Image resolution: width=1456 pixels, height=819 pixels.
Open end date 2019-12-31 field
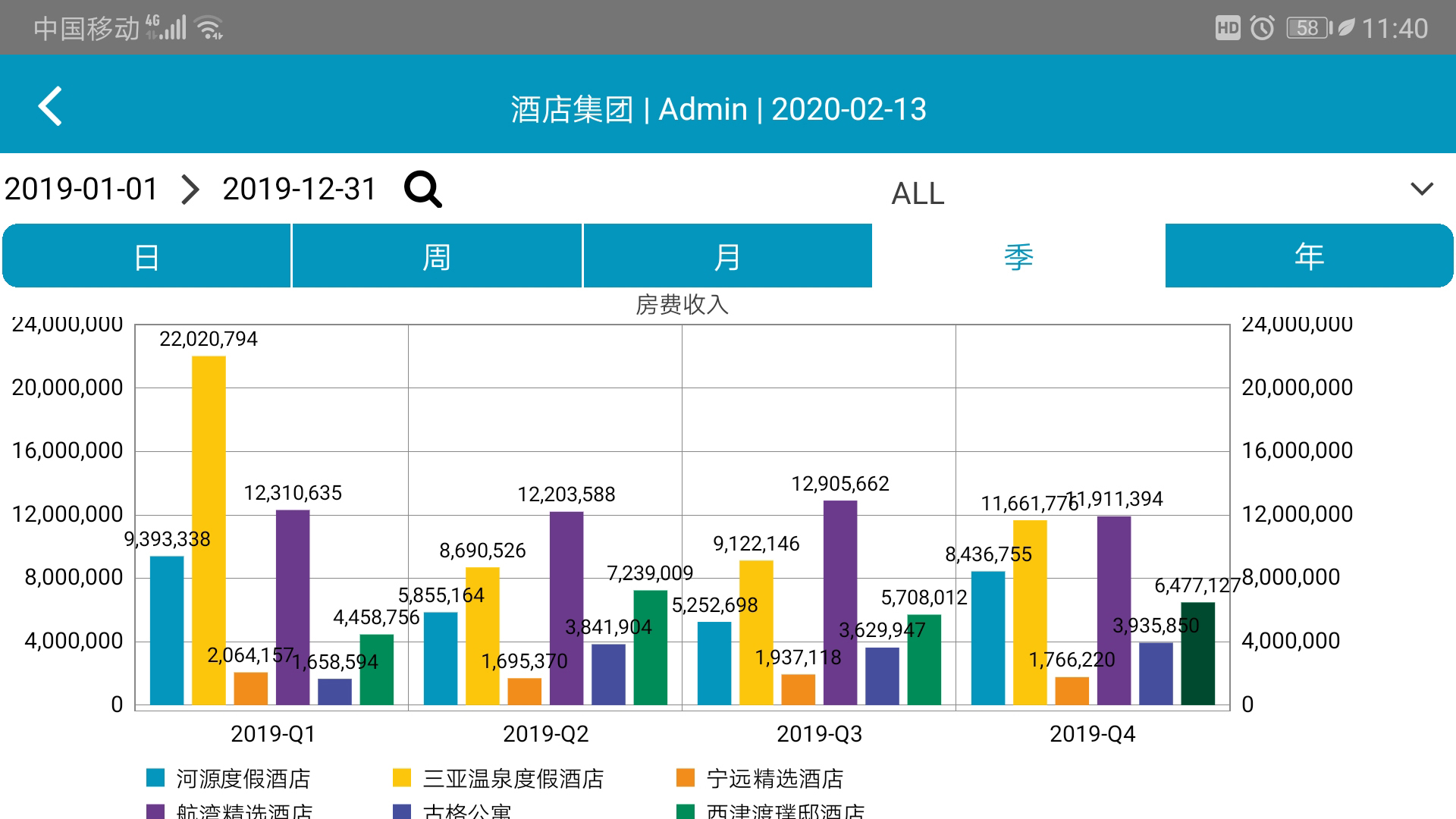300,189
